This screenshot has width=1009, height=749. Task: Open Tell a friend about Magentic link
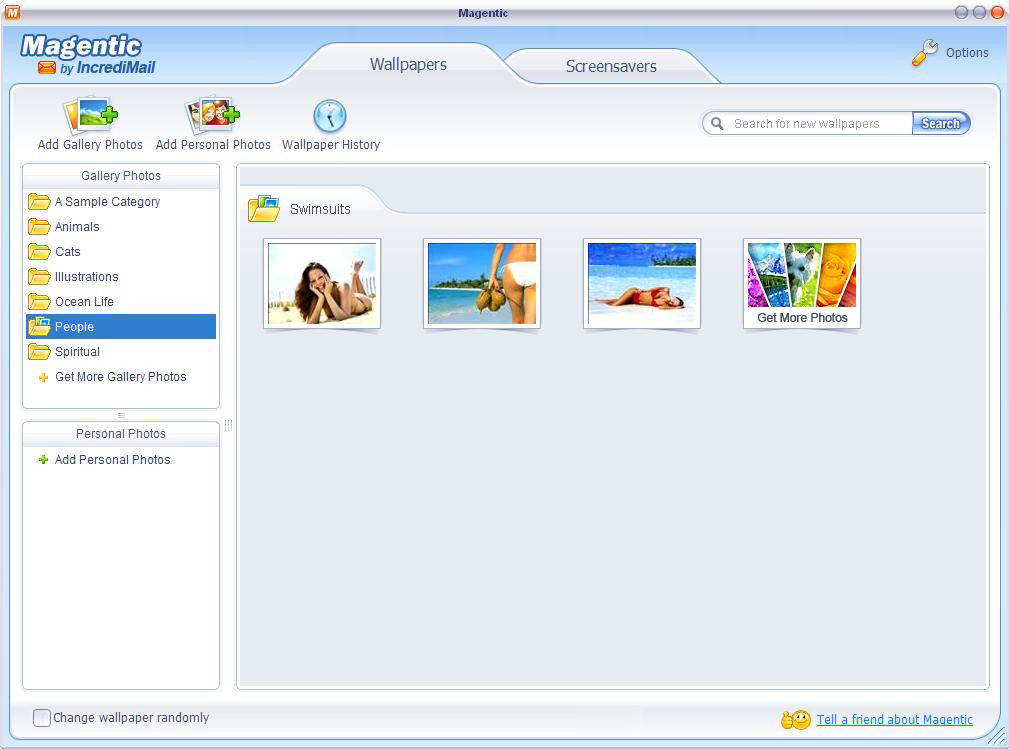click(894, 719)
